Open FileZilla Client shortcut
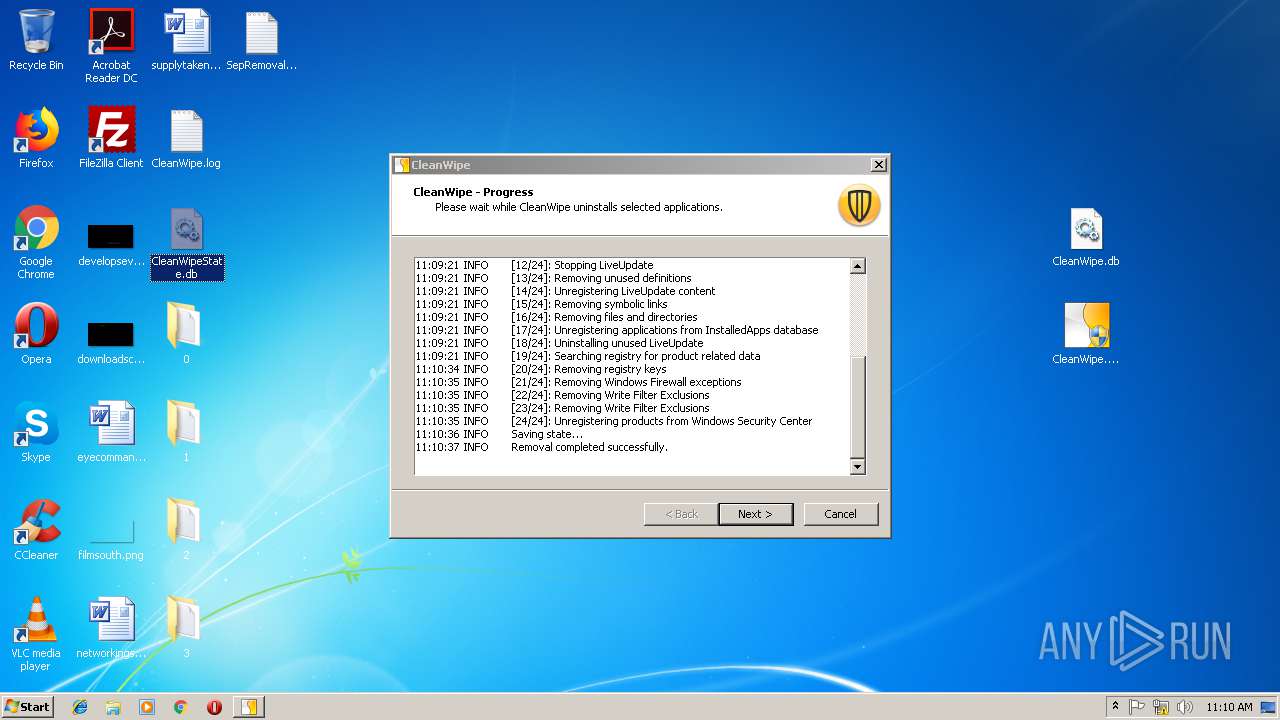 [x=111, y=138]
